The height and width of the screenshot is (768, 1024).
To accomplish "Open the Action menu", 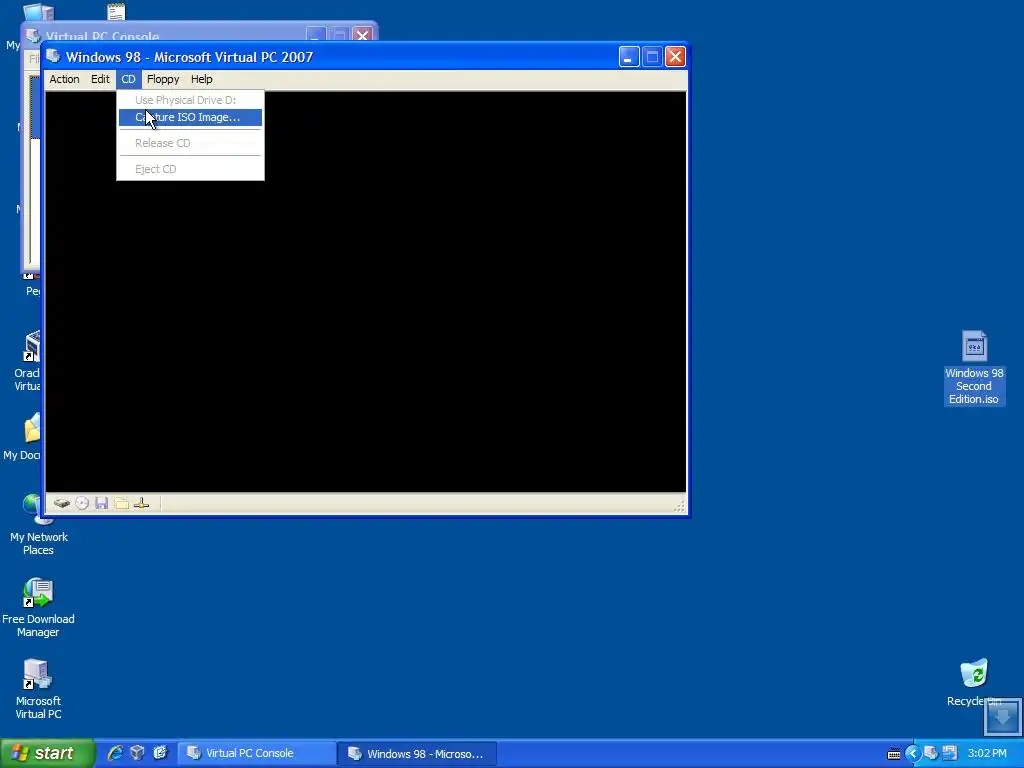I will pos(64,79).
